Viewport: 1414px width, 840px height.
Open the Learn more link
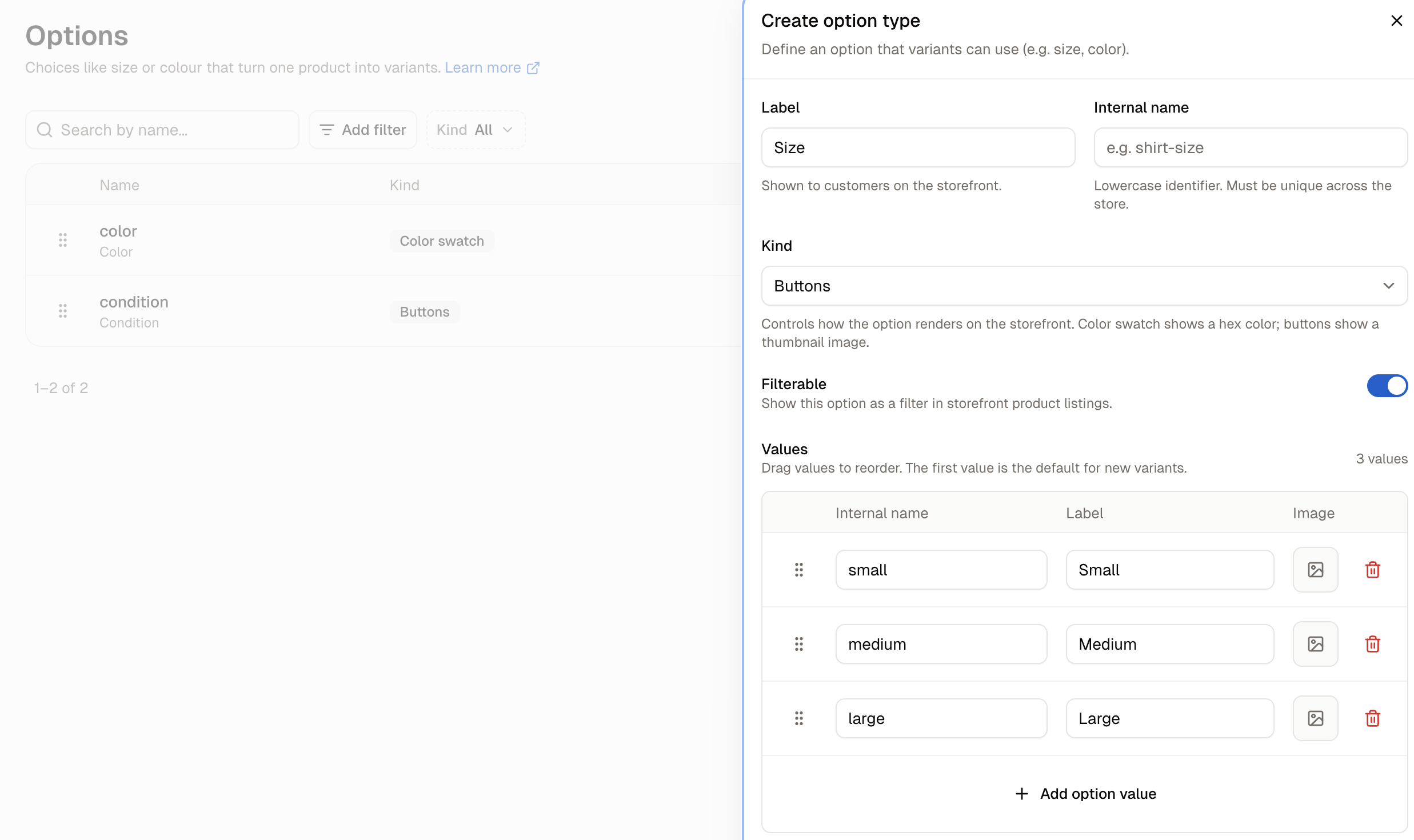coord(492,67)
